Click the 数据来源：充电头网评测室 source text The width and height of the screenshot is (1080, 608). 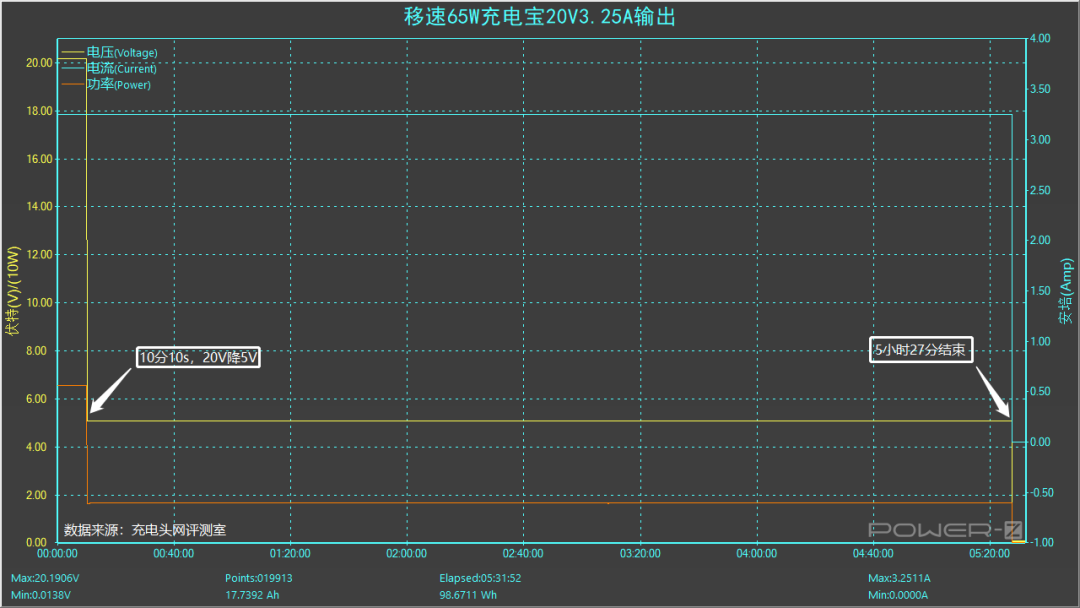pos(145,530)
